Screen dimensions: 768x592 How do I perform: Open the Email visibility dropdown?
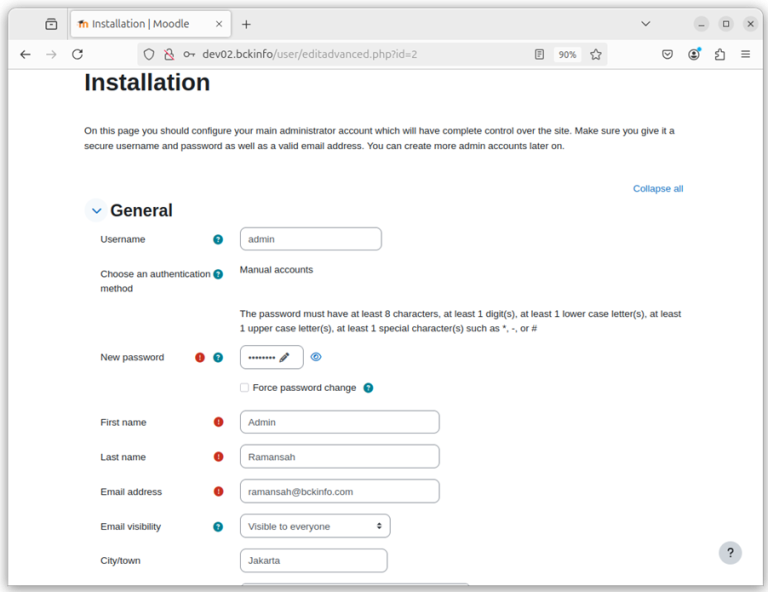[315, 526]
